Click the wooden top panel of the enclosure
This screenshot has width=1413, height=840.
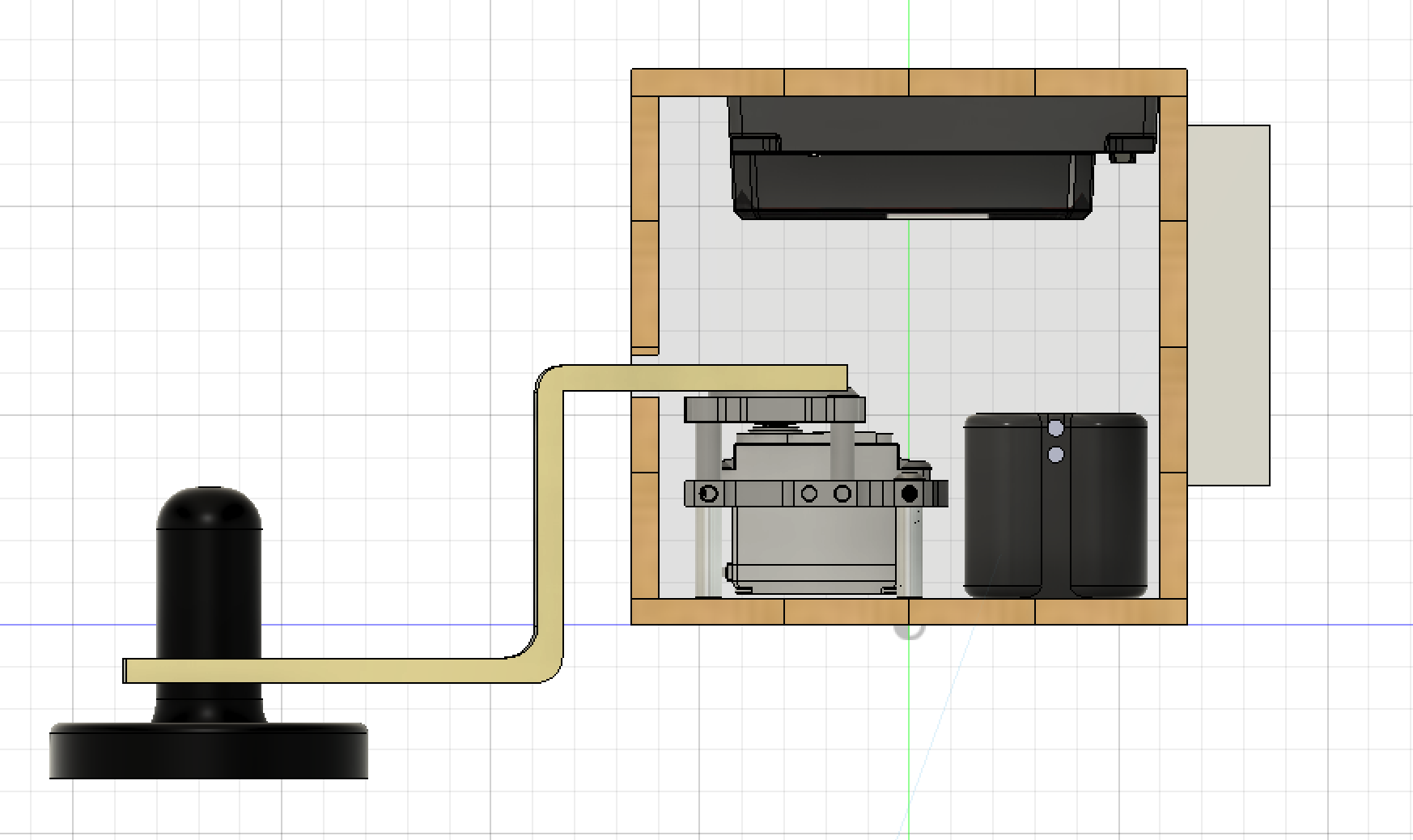(909, 83)
